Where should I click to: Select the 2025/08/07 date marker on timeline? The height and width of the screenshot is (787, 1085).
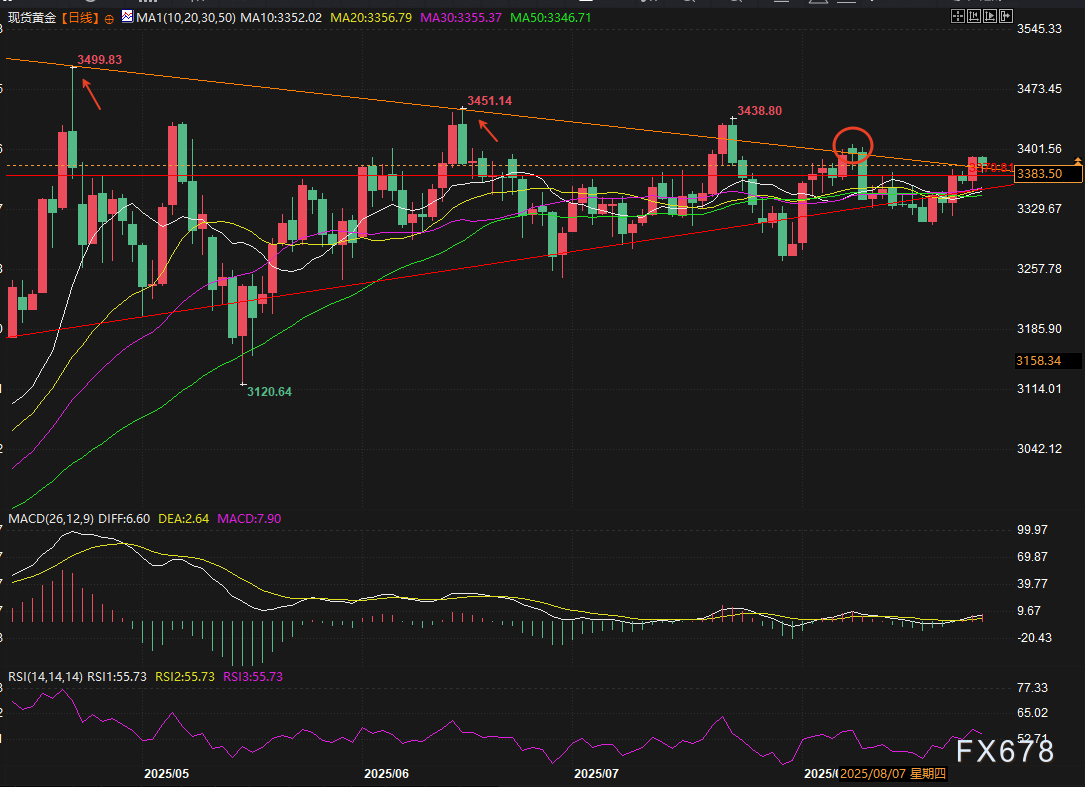coord(874,774)
